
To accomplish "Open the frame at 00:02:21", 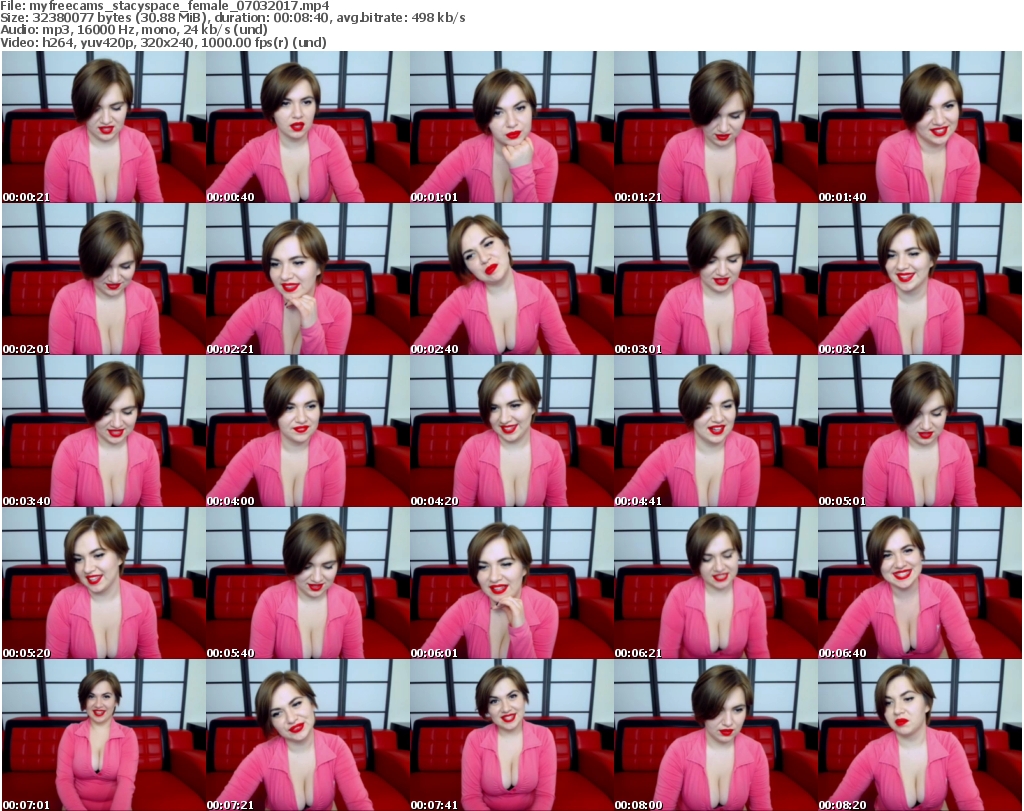I will (308, 279).
